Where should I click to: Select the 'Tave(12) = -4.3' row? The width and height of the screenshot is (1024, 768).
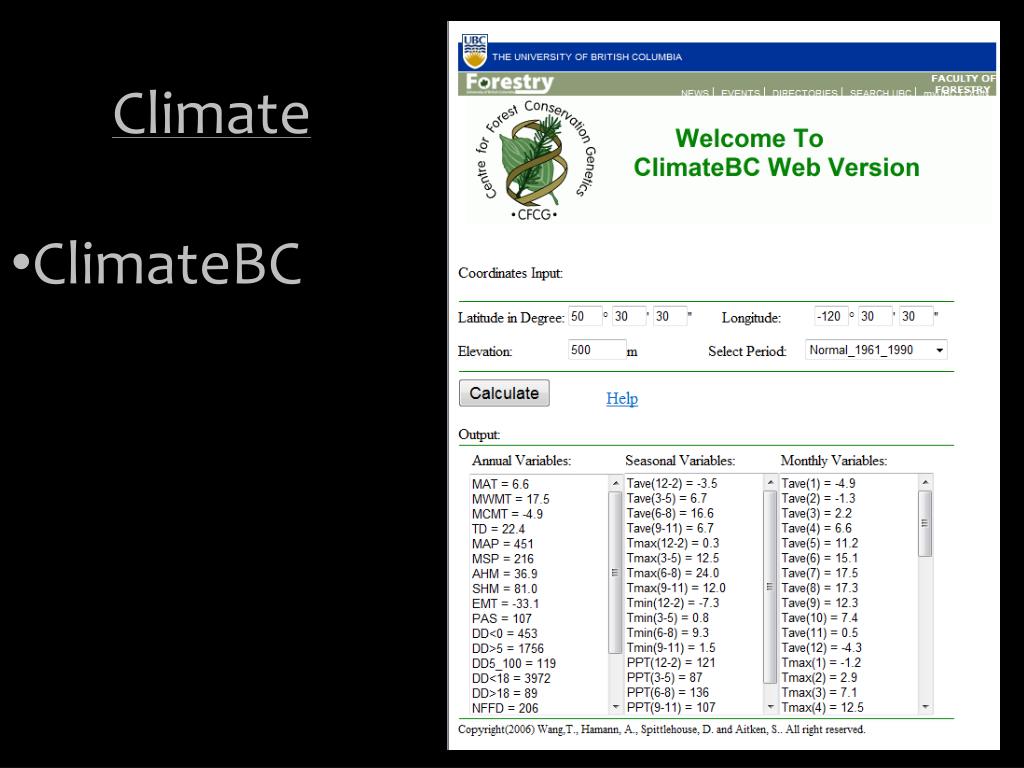(822, 647)
